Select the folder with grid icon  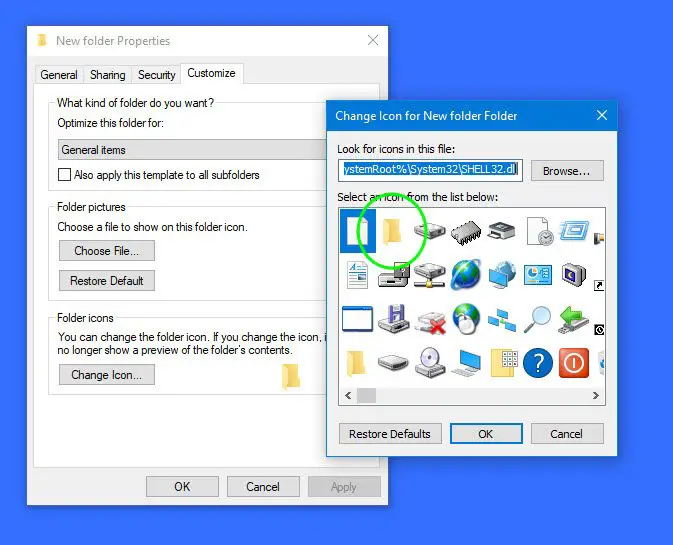[x=503, y=363]
